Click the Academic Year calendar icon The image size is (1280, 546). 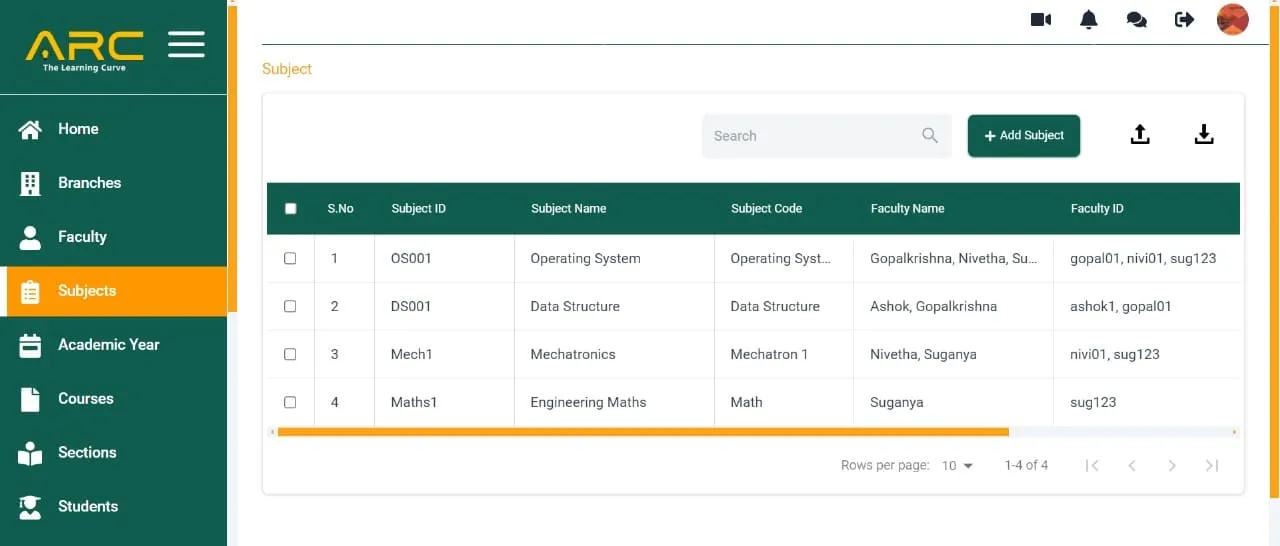tap(30, 345)
